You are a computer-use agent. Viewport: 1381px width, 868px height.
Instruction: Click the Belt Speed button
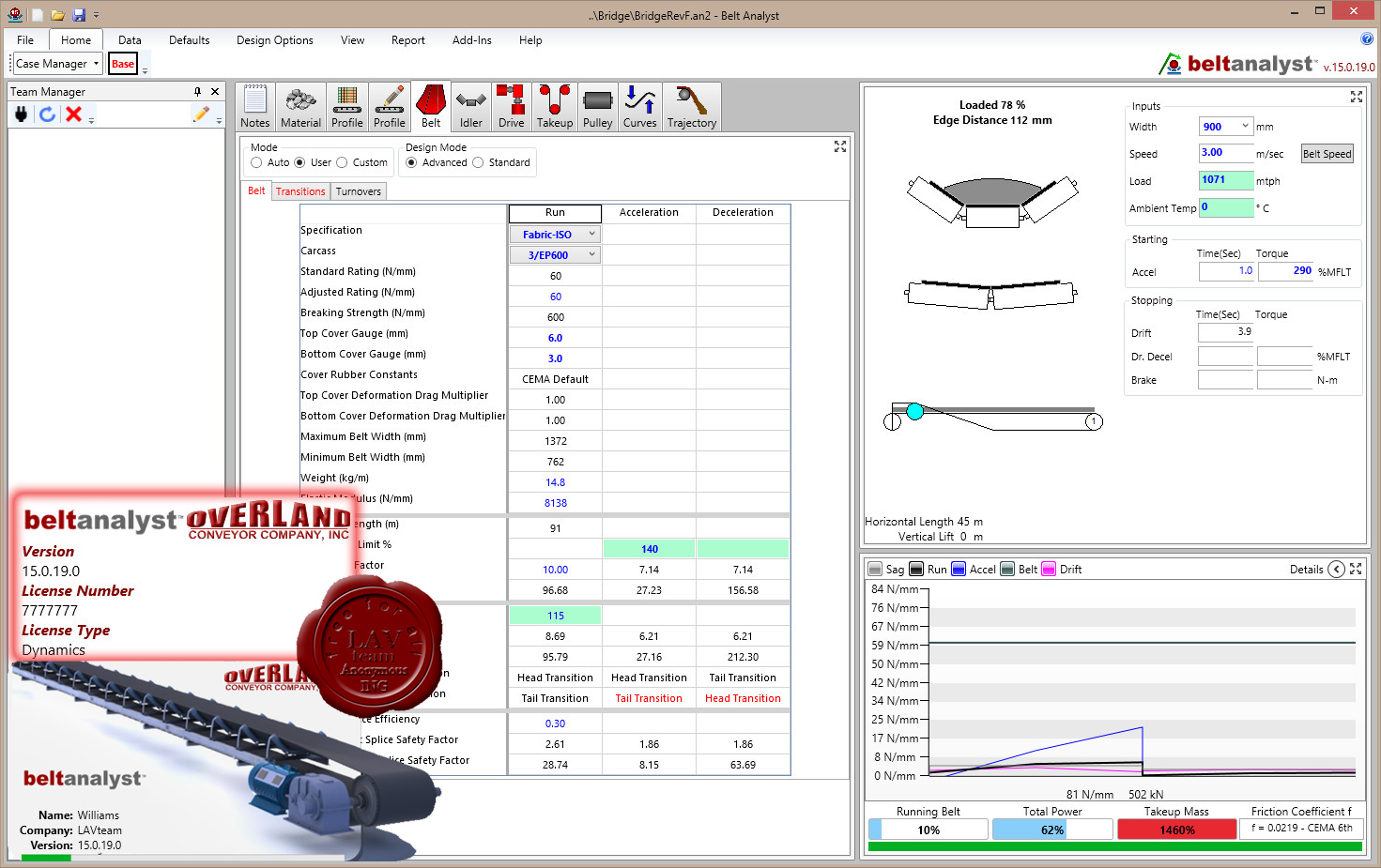coord(1327,154)
